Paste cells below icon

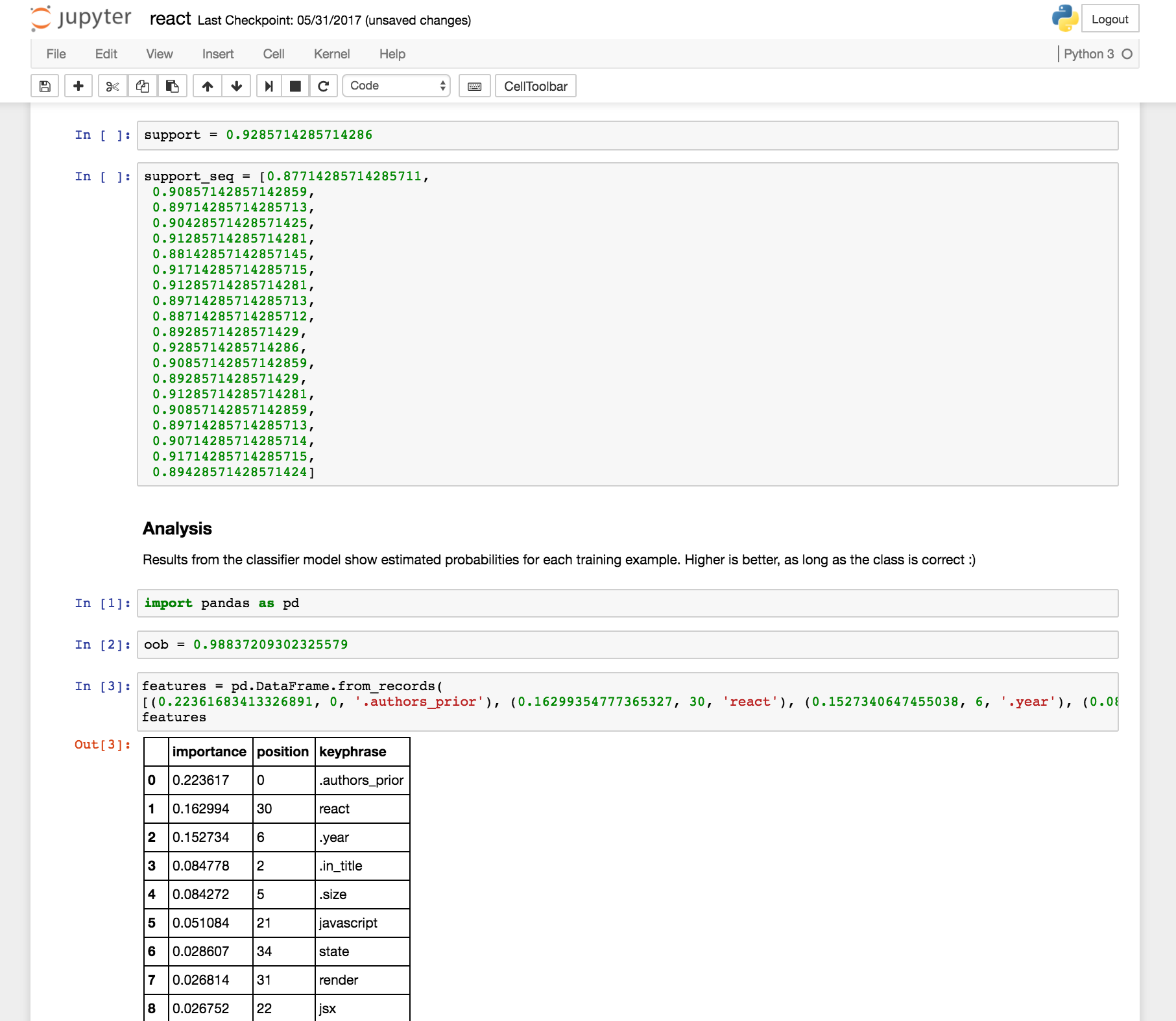click(173, 86)
